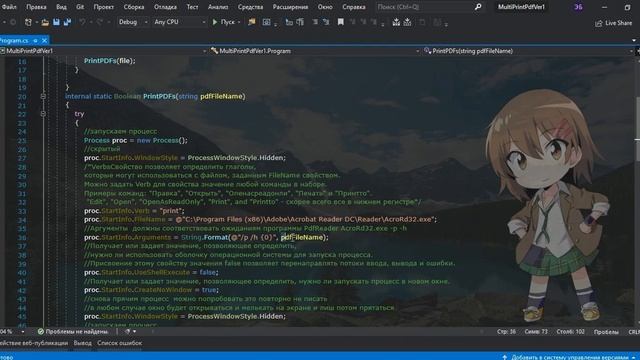The width and height of the screenshot is (640, 360).
Task: Click the Стр: 36 line indicator
Action: (506, 332)
